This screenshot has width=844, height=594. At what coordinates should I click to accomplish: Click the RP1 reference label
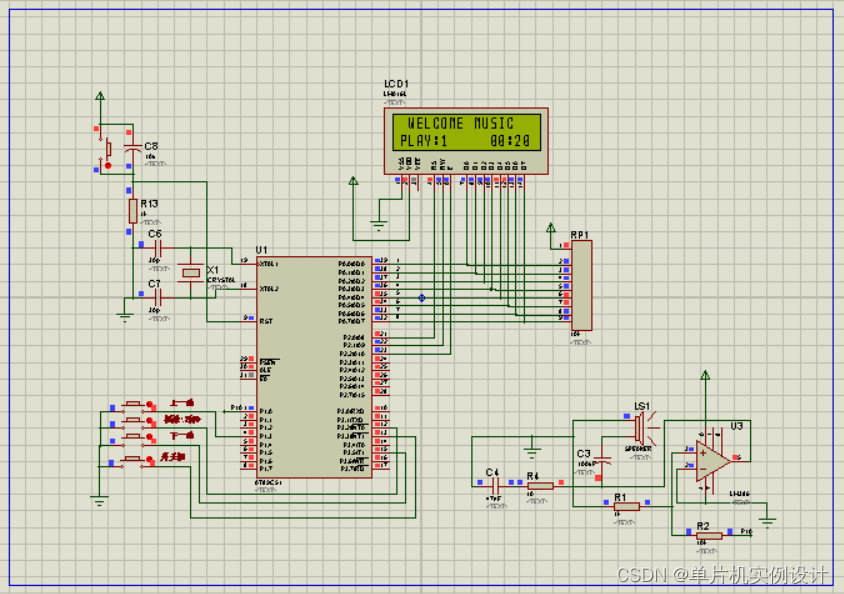580,235
